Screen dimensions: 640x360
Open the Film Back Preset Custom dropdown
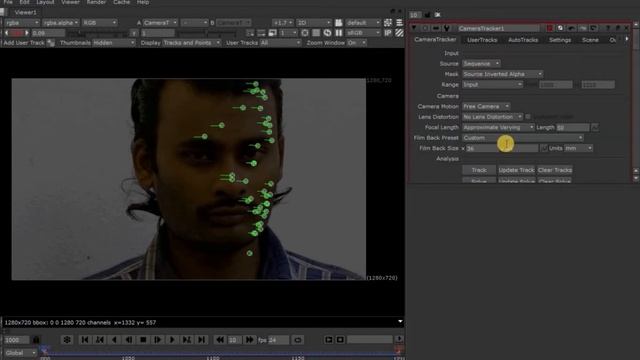point(523,138)
